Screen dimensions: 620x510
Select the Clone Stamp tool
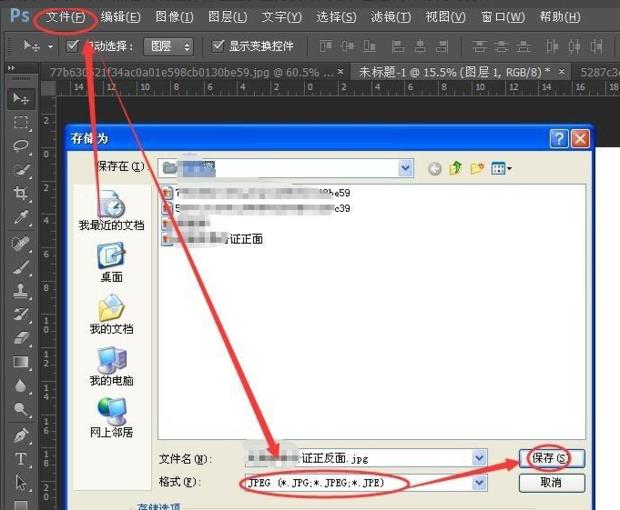point(20,291)
